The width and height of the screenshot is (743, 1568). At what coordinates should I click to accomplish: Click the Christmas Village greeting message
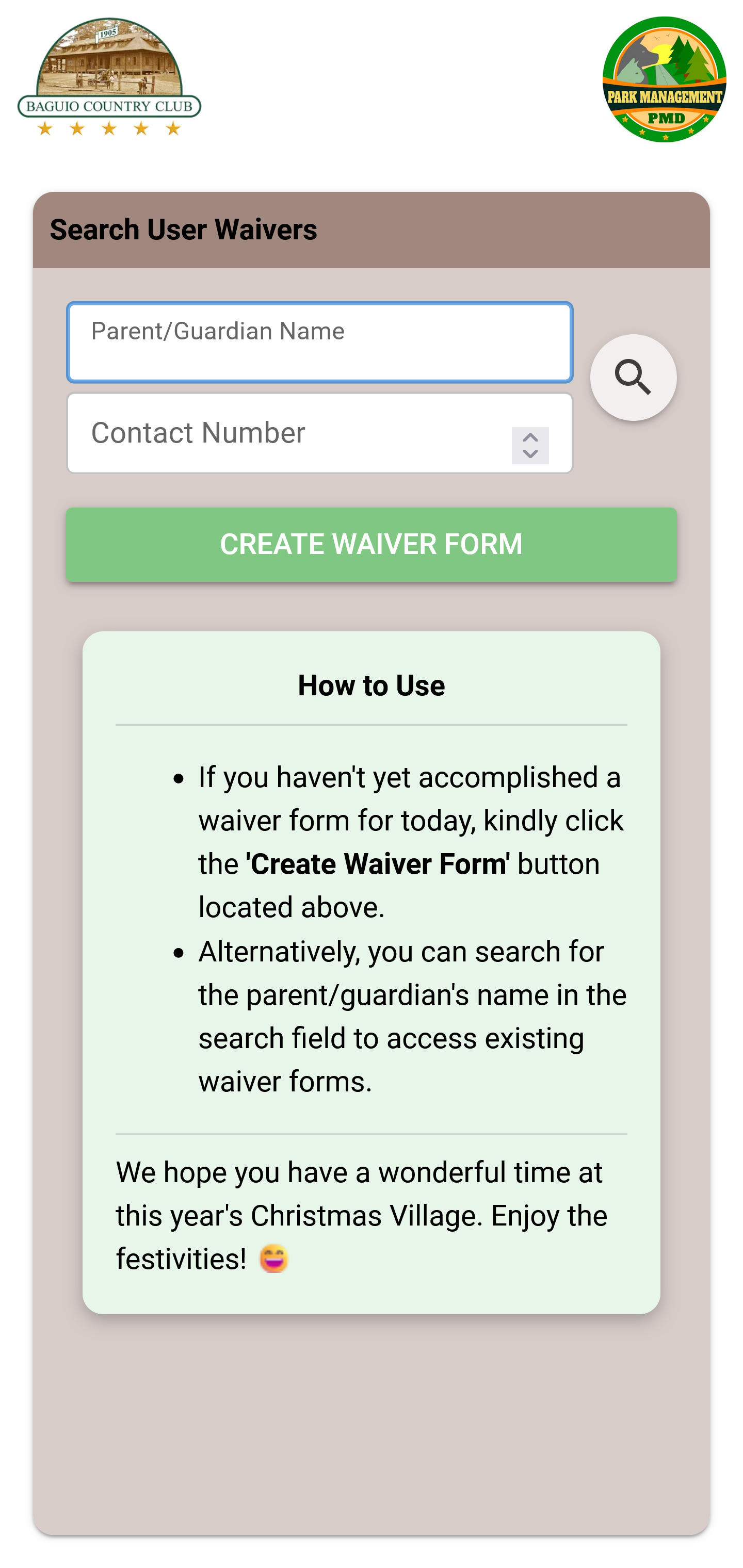coord(362,1215)
